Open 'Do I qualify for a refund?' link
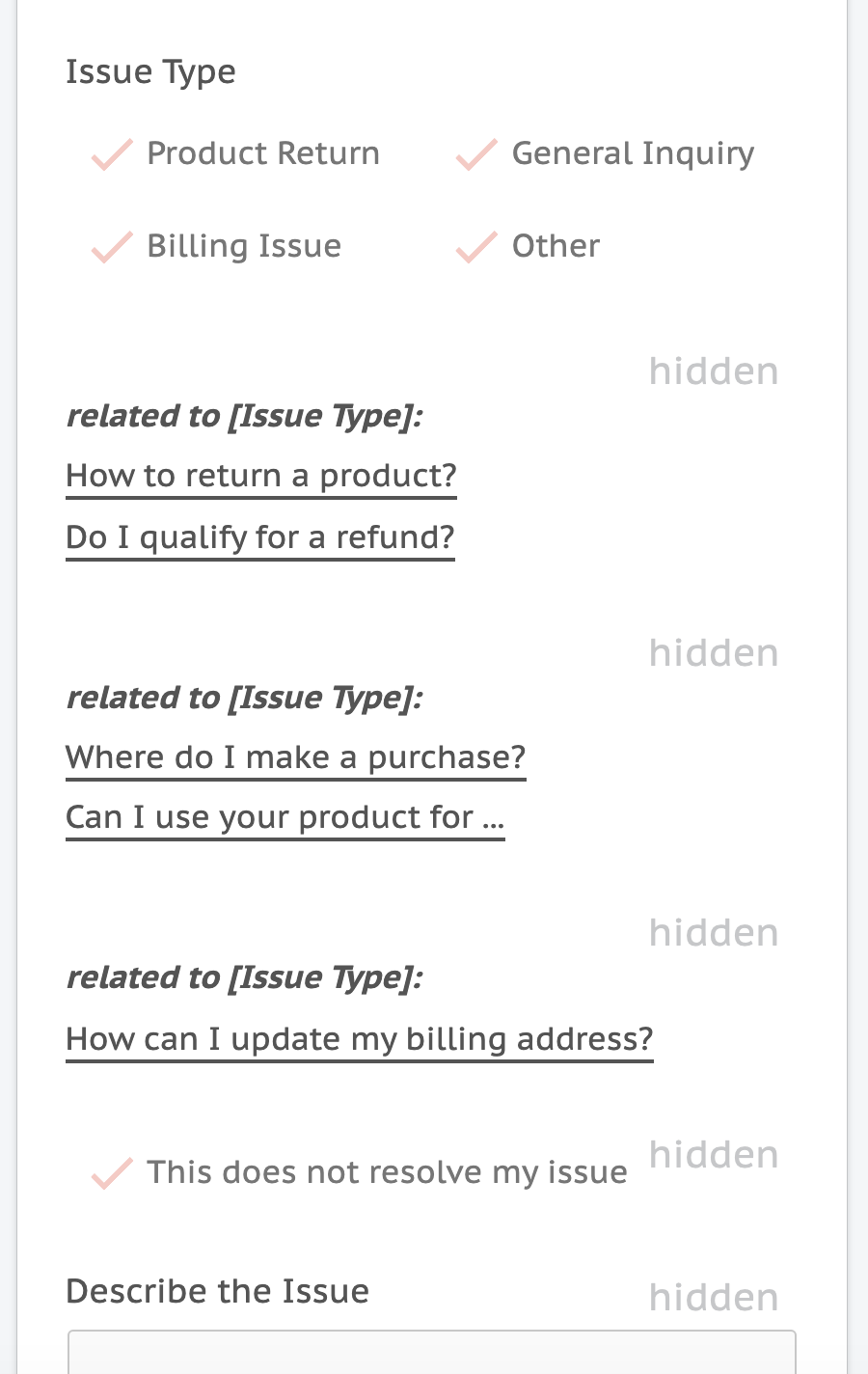 pyautogui.click(x=260, y=538)
